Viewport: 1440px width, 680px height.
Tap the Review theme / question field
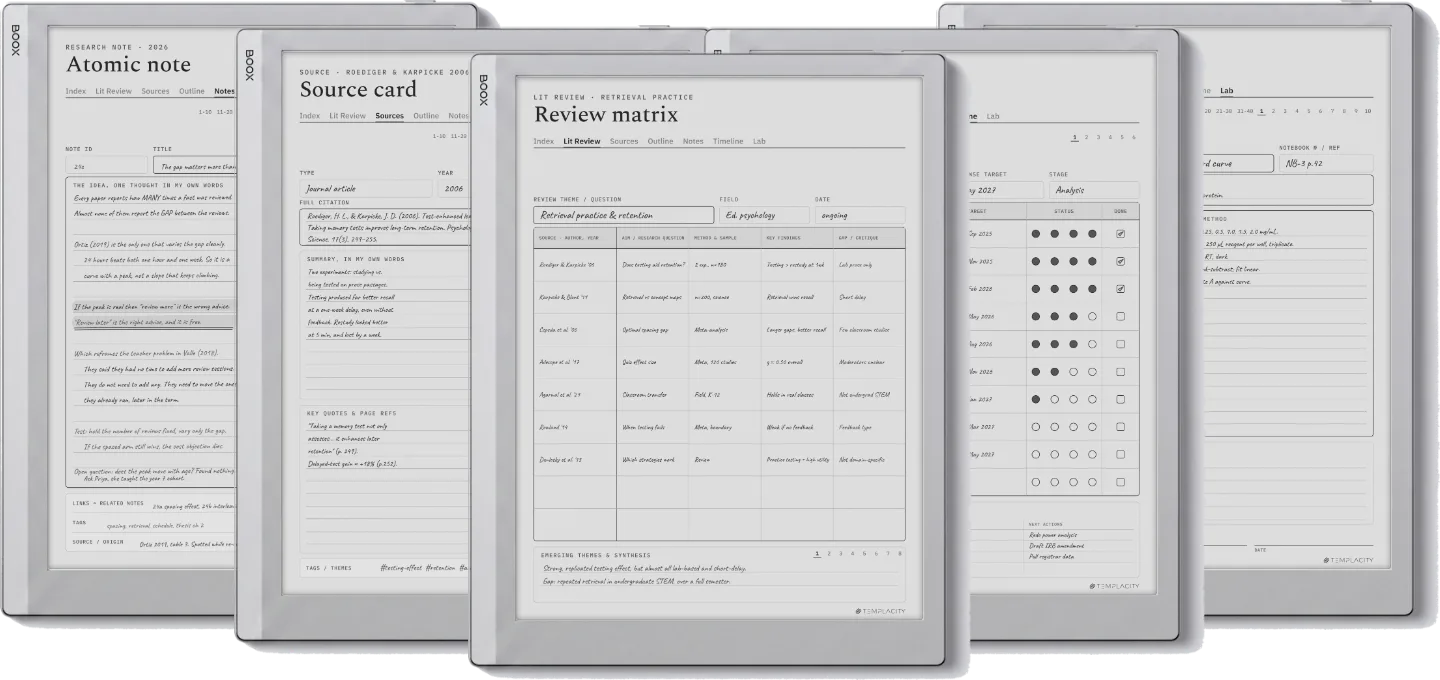(624, 215)
